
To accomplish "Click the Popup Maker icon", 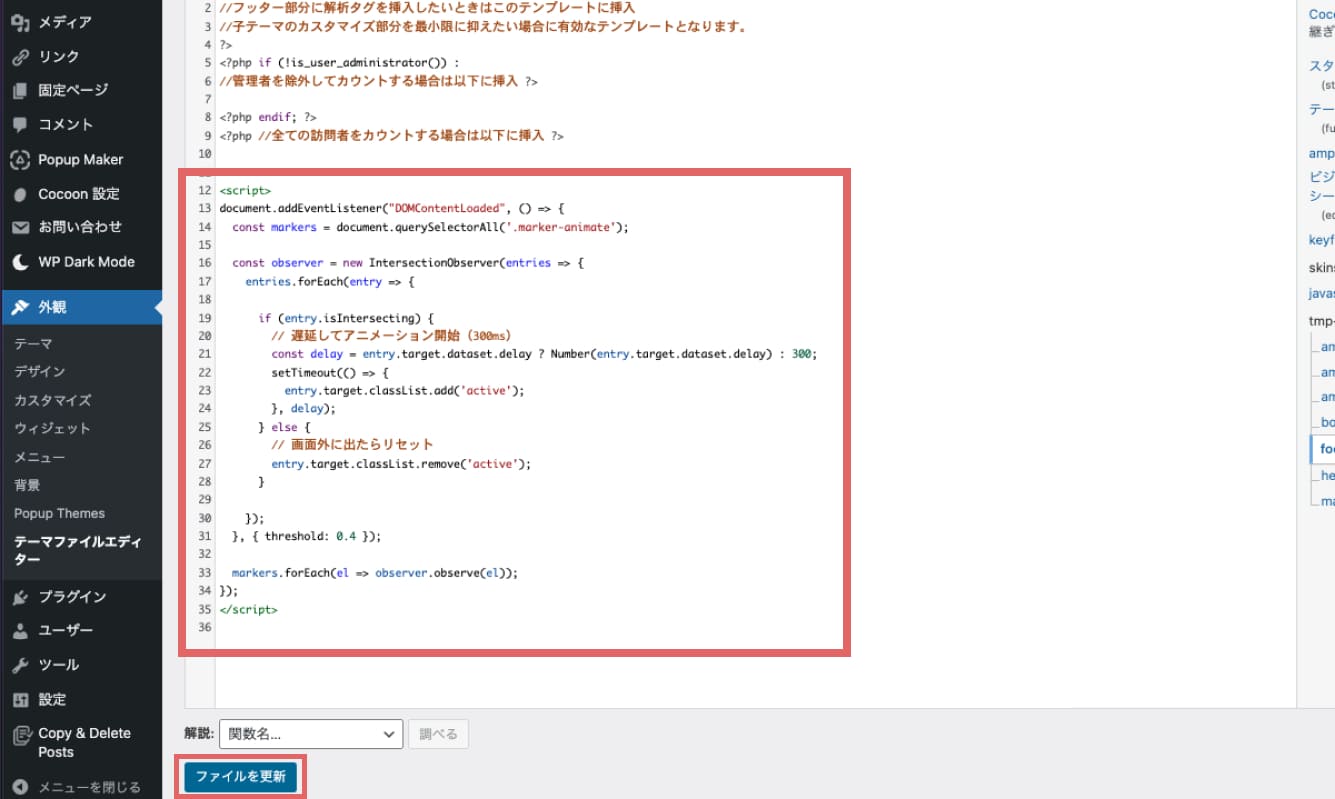I will click(x=20, y=160).
